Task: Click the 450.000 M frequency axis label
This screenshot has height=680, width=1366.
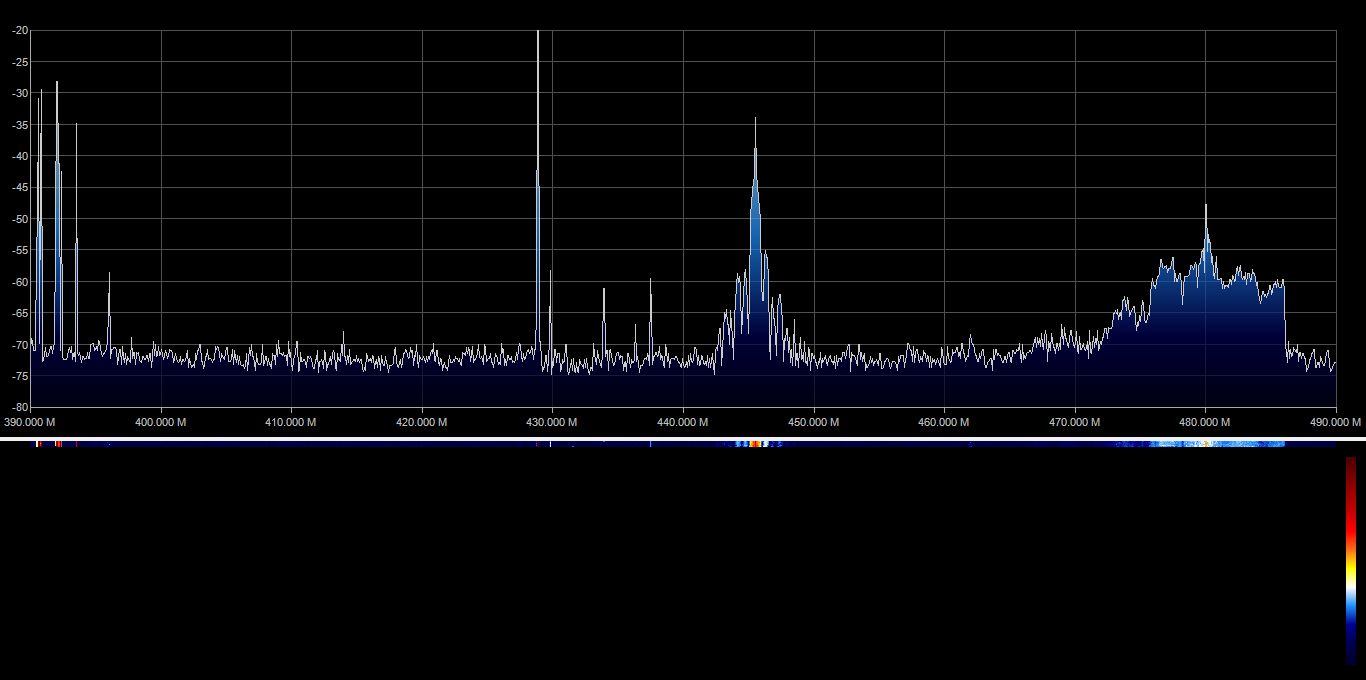Action: [x=814, y=422]
